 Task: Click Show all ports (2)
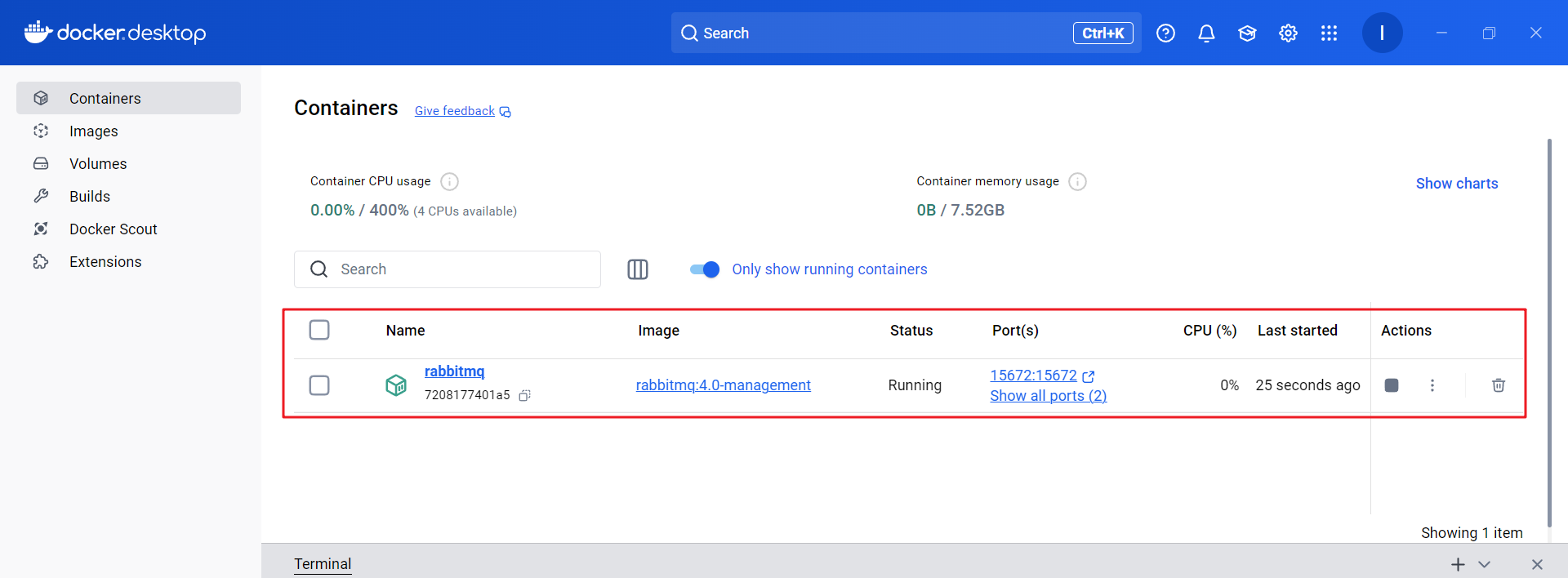(x=1049, y=396)
